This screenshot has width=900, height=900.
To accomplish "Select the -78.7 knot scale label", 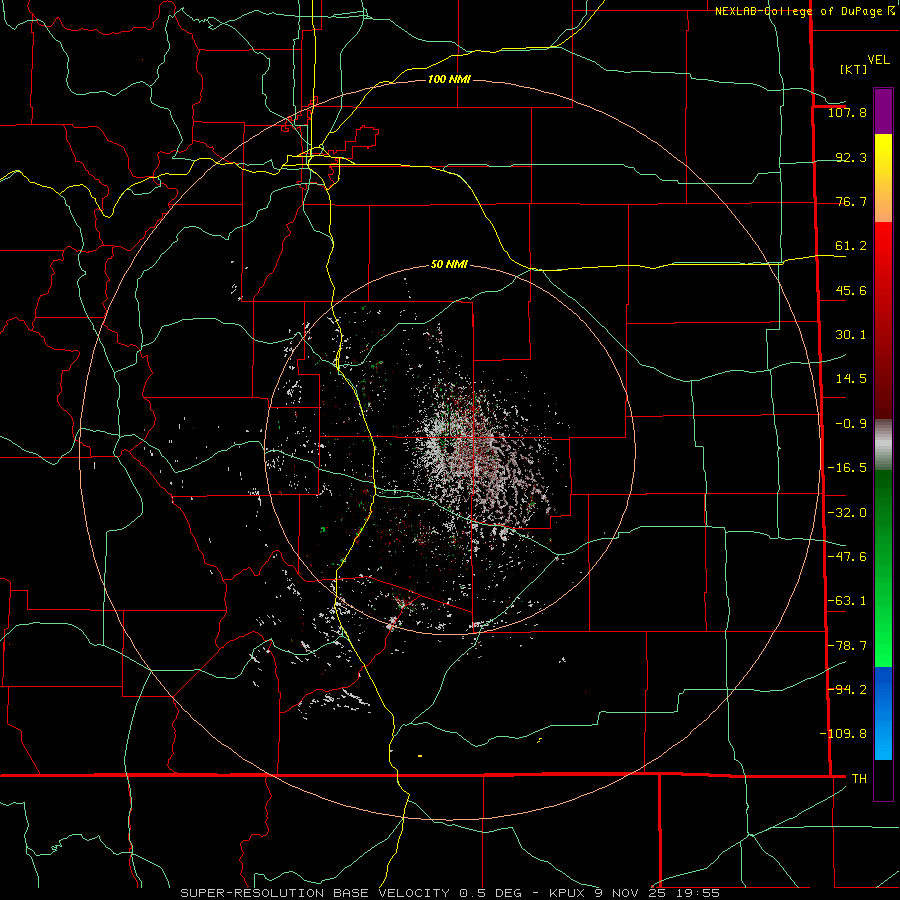I will pos(847,646).
